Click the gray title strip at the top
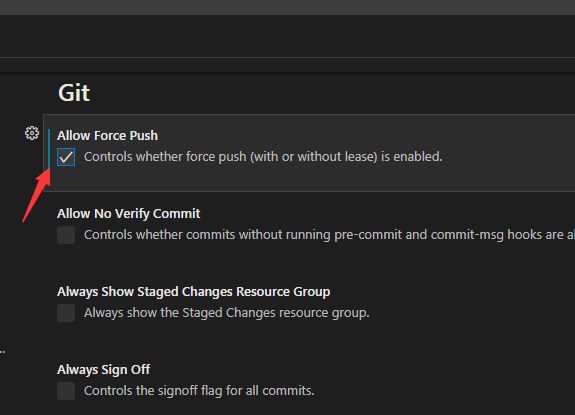Viewport: 575px width, 415px height. [x=288, y=7]
